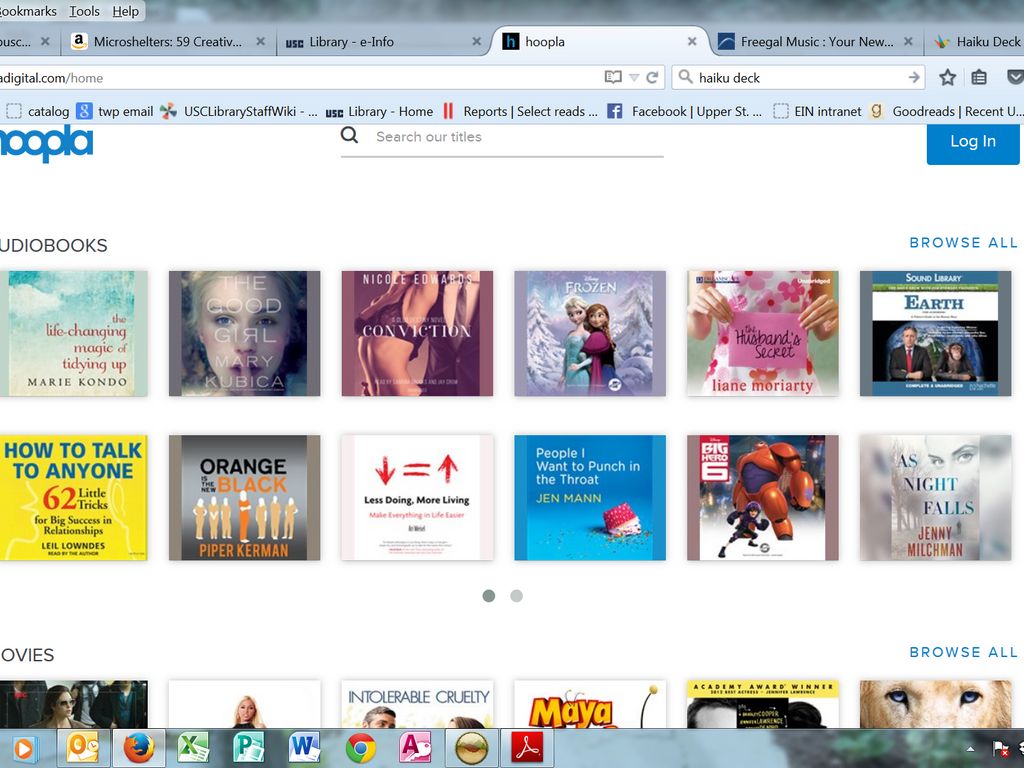Open address bar history dropdown arrow
The height and width of the screenshot is (768, 1024).
(x=634, y=77)
